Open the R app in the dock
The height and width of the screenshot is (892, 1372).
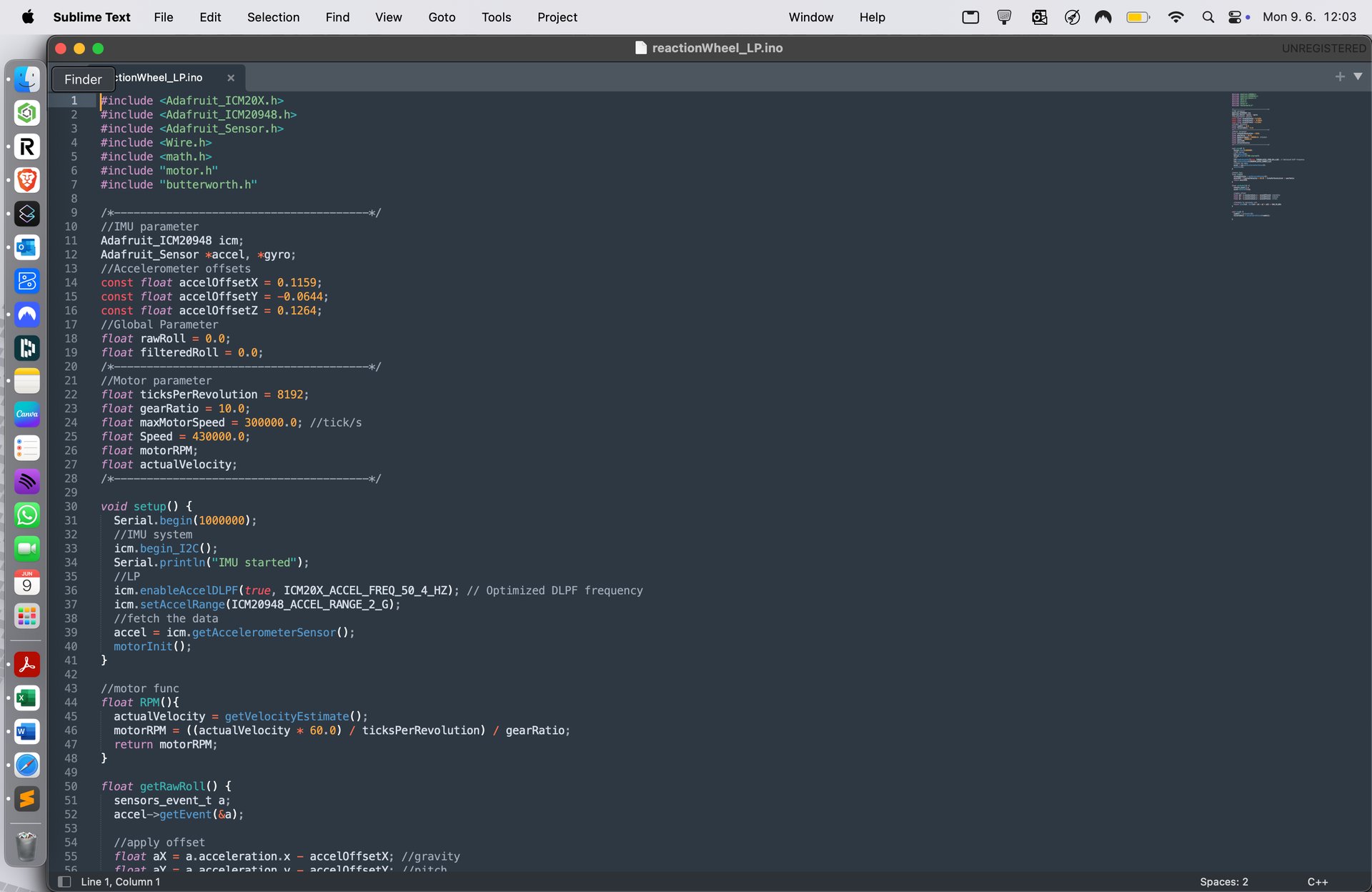point(27,147)
